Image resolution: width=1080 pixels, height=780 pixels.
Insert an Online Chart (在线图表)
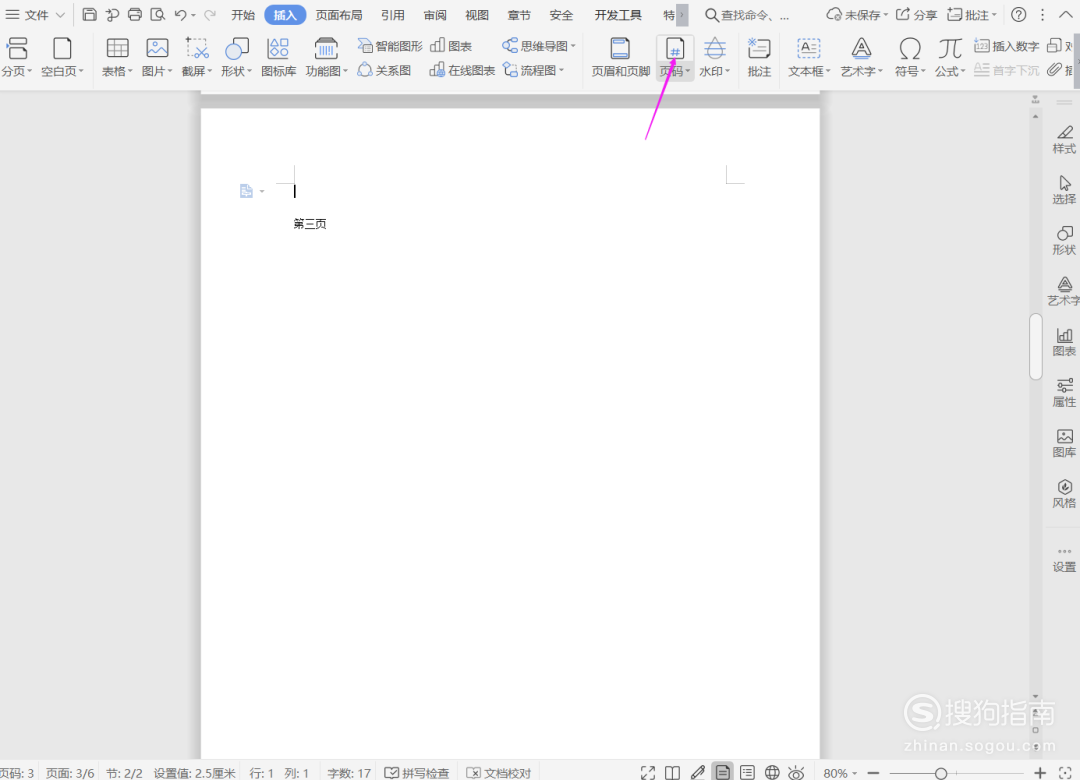point(462,70)
